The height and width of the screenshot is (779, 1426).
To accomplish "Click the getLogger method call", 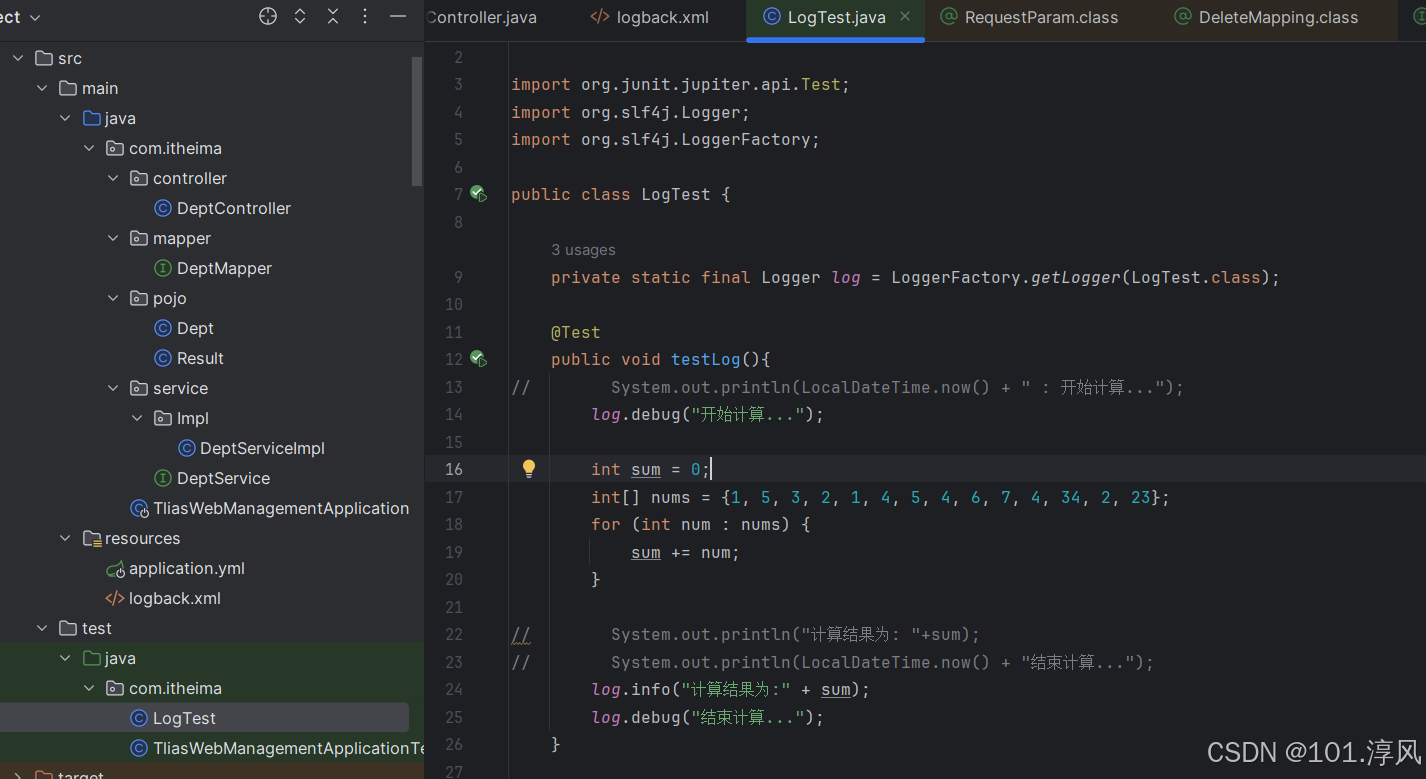I will 1076,277.
